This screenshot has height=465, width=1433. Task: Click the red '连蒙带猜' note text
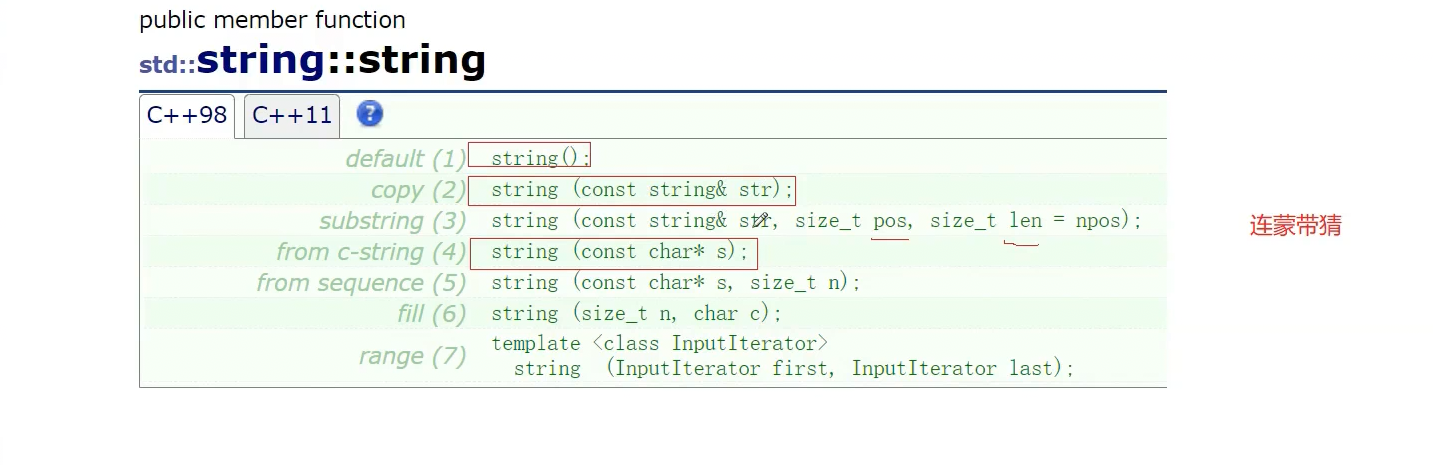[1295, 226]
